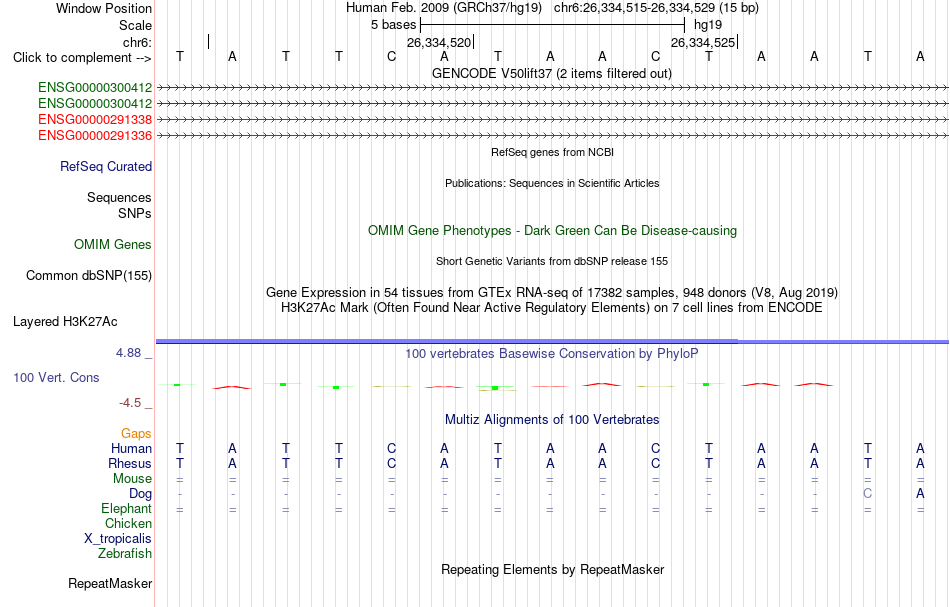Viewport: 950px width, 607px height.
Task: Click the 100 Vert. Cons label
Action: (56, 377)
